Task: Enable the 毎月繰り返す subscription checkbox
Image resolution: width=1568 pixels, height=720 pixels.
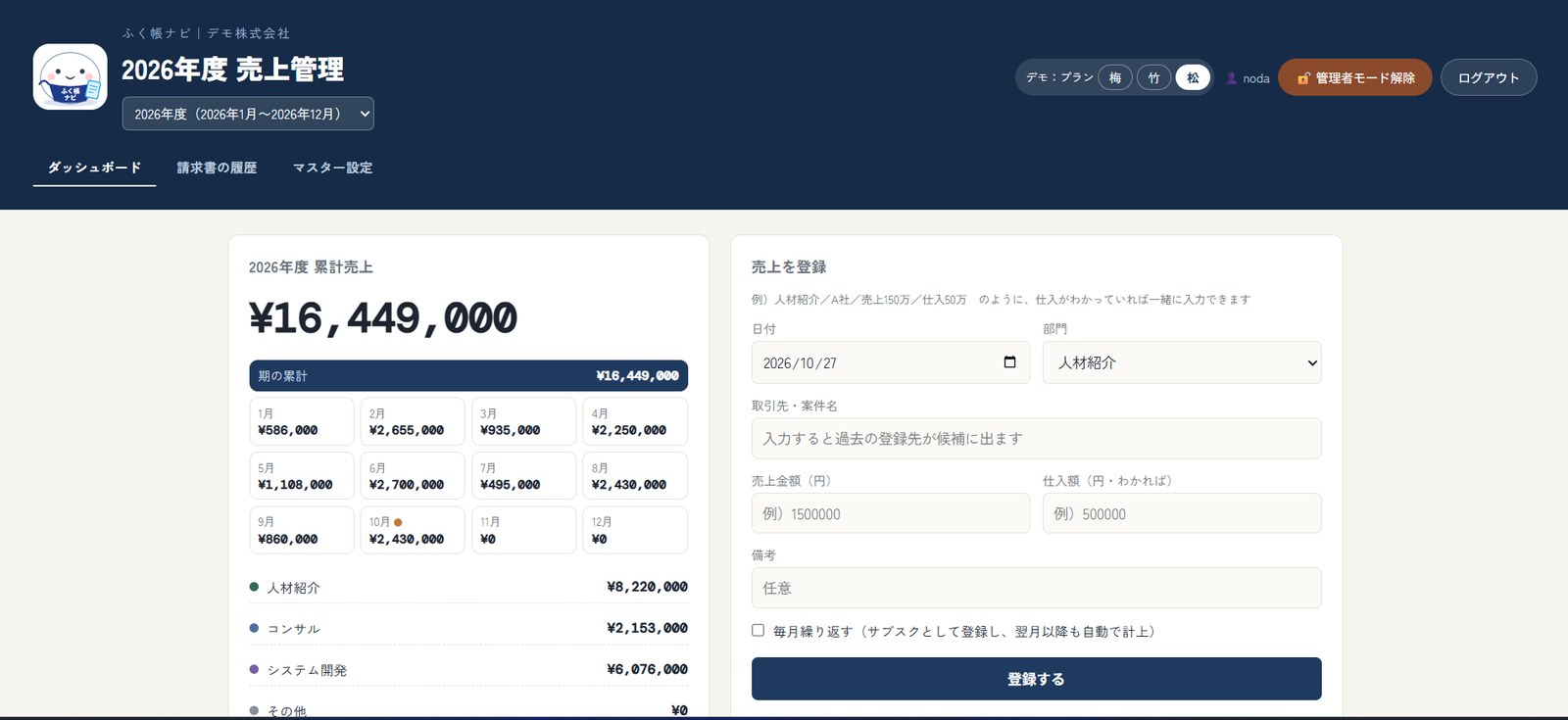Action: pos(758,631)
